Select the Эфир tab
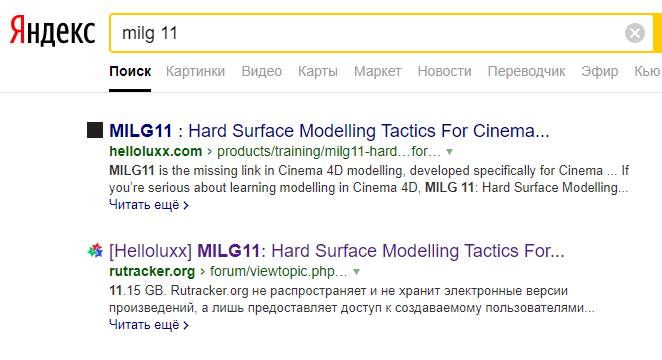Screen dimensions: 662x360 tap(600, 71)
